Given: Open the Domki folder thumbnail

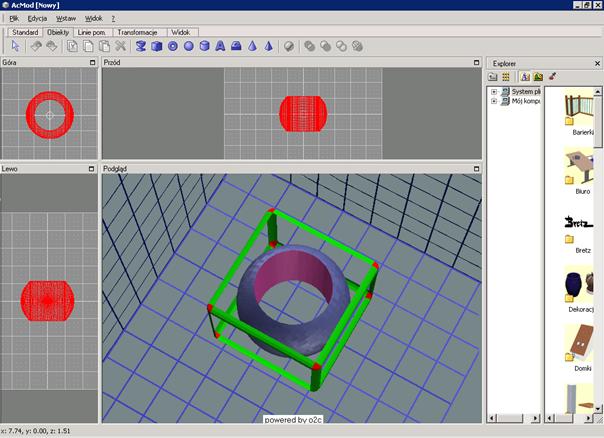Looking at the screenshot, I should click(x=579, y=349).
